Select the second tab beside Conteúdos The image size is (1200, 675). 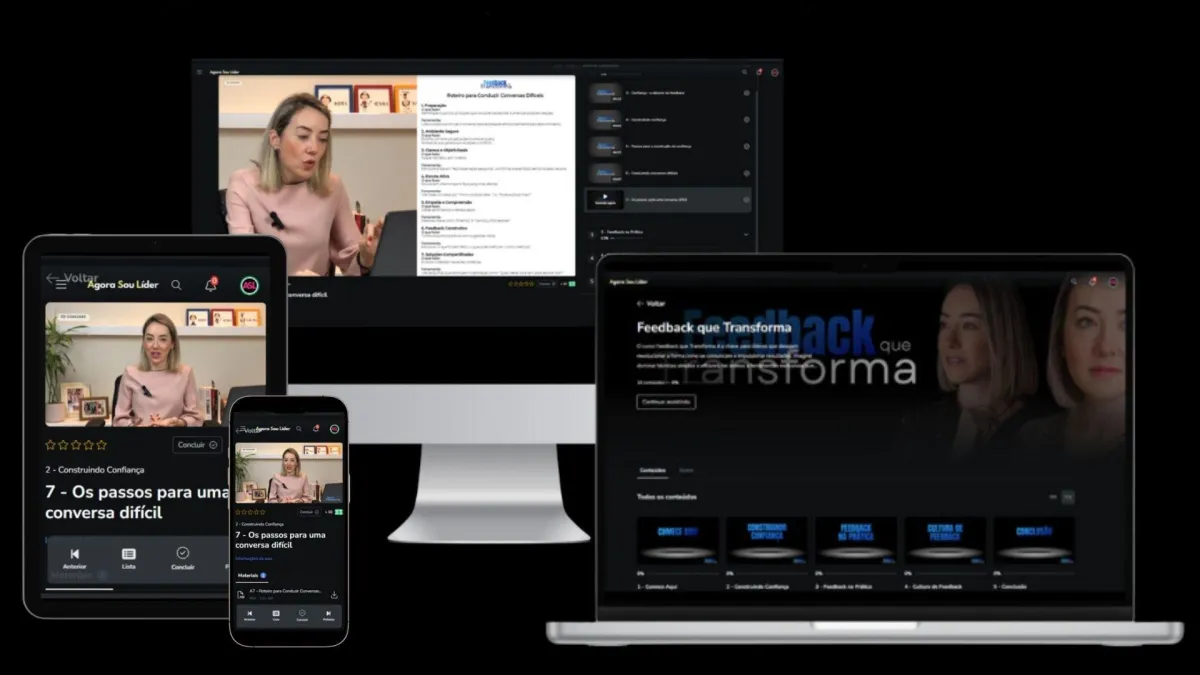[686, 470]
